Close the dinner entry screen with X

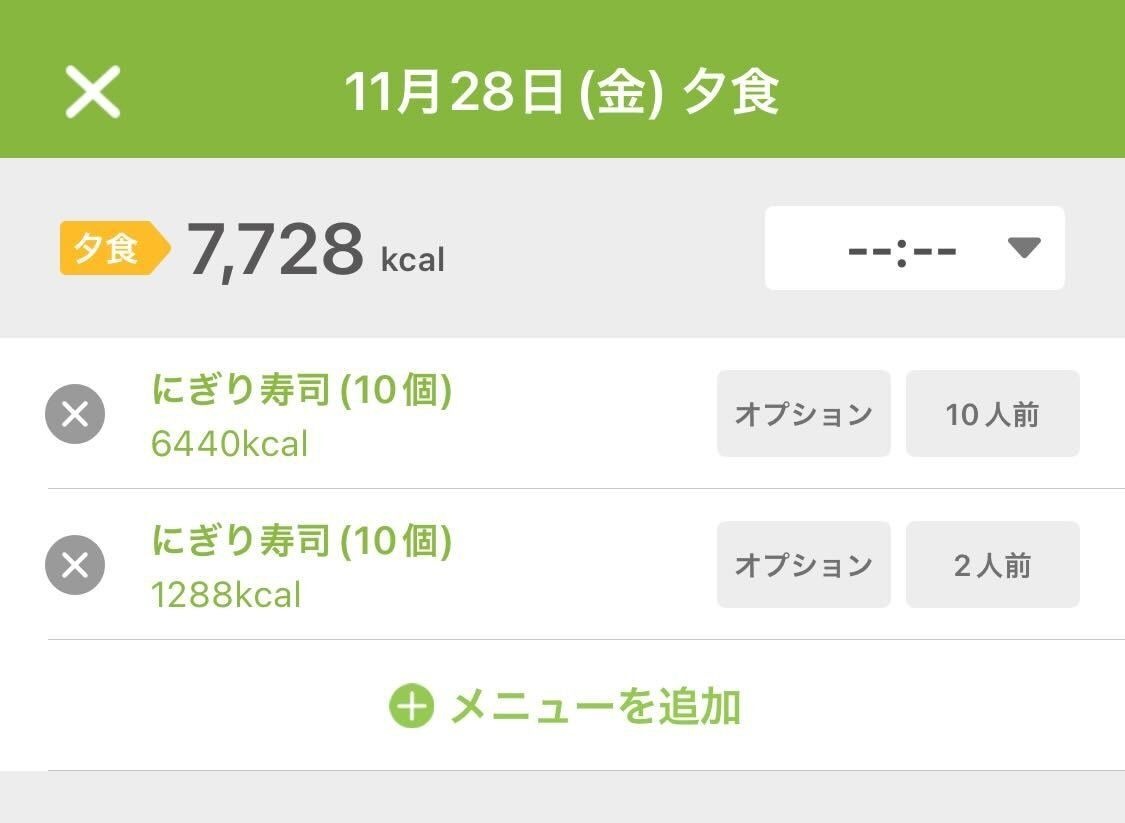click(93, 92)
